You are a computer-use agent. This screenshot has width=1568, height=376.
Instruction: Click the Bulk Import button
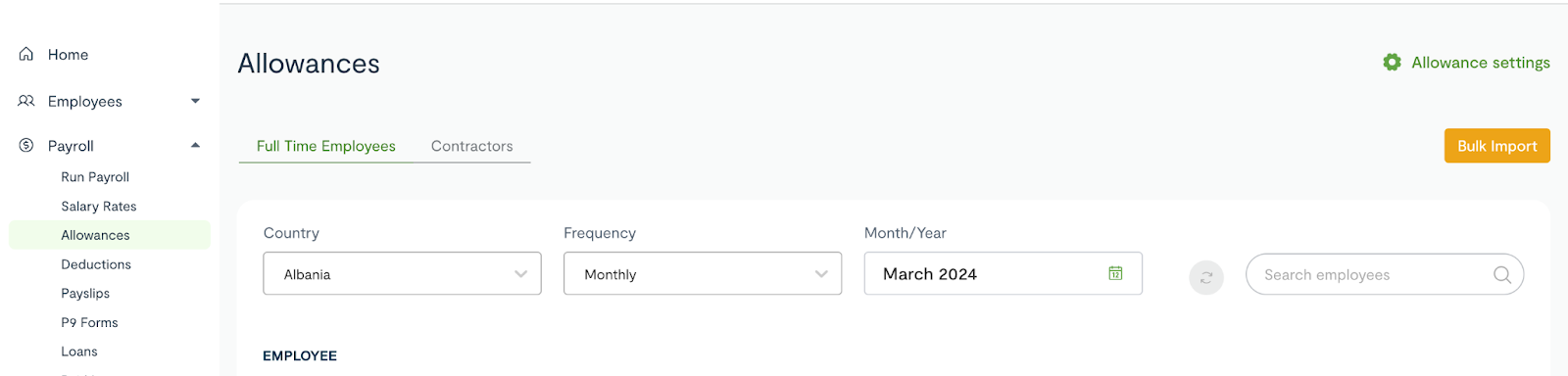[x=1497, y=146]
